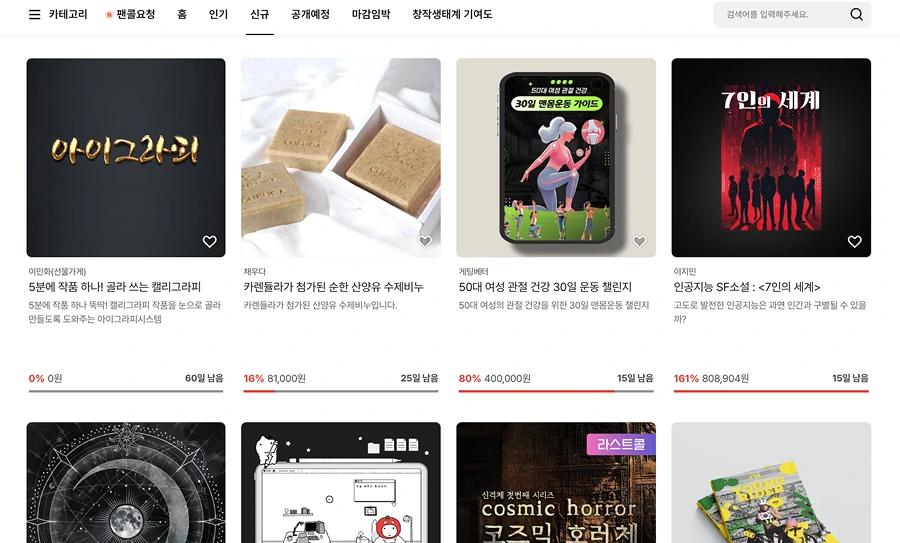This screenshot has width=900, height=543.
Task: Click the red N badge beside 팬콜요청
Action: point(109,15)
